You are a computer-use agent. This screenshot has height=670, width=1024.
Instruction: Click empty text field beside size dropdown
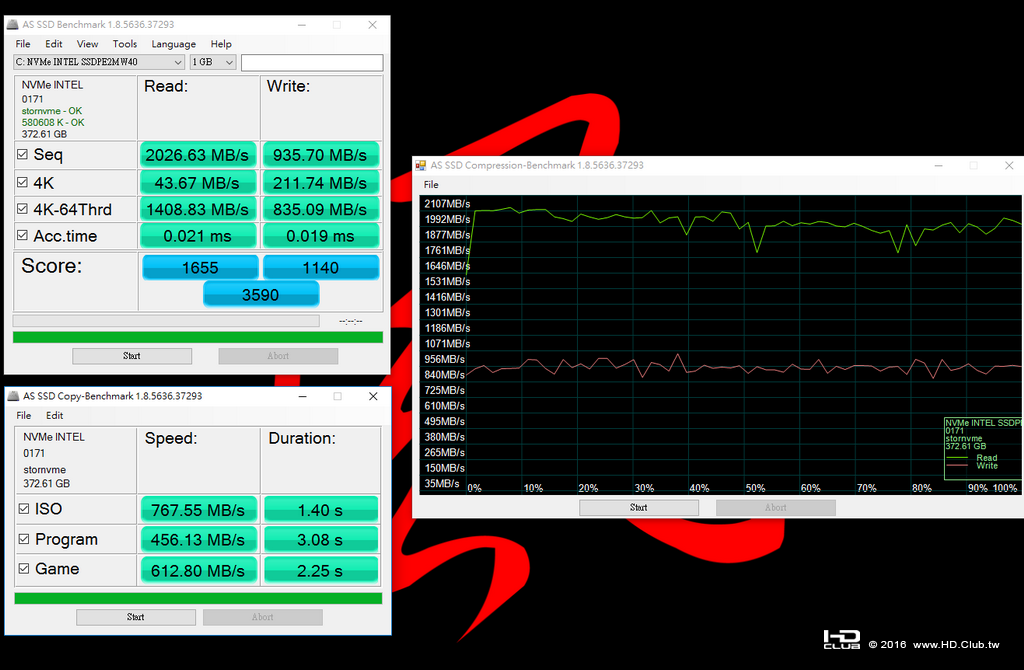312,62
